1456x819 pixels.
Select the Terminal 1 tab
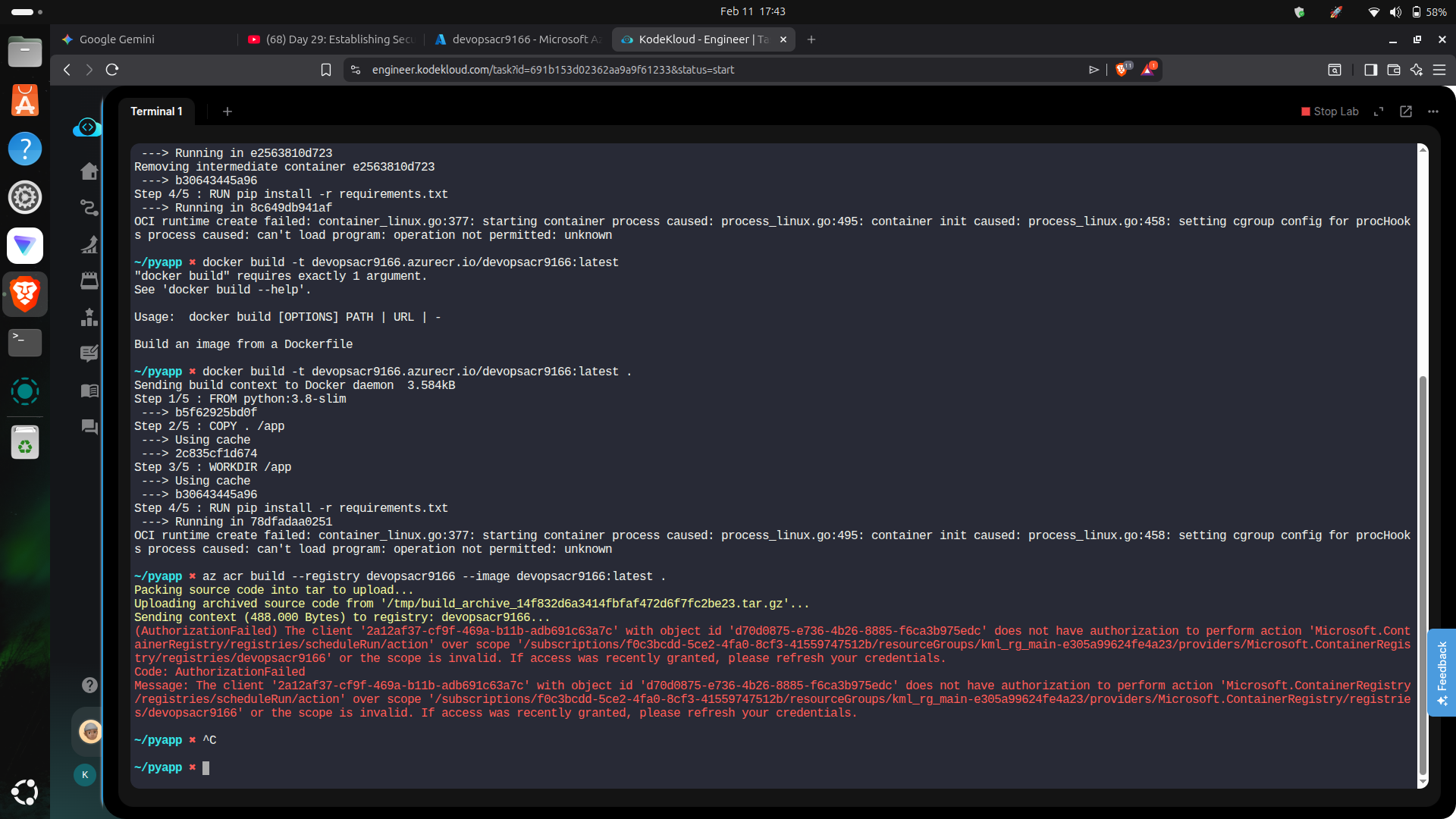[156, 111]
